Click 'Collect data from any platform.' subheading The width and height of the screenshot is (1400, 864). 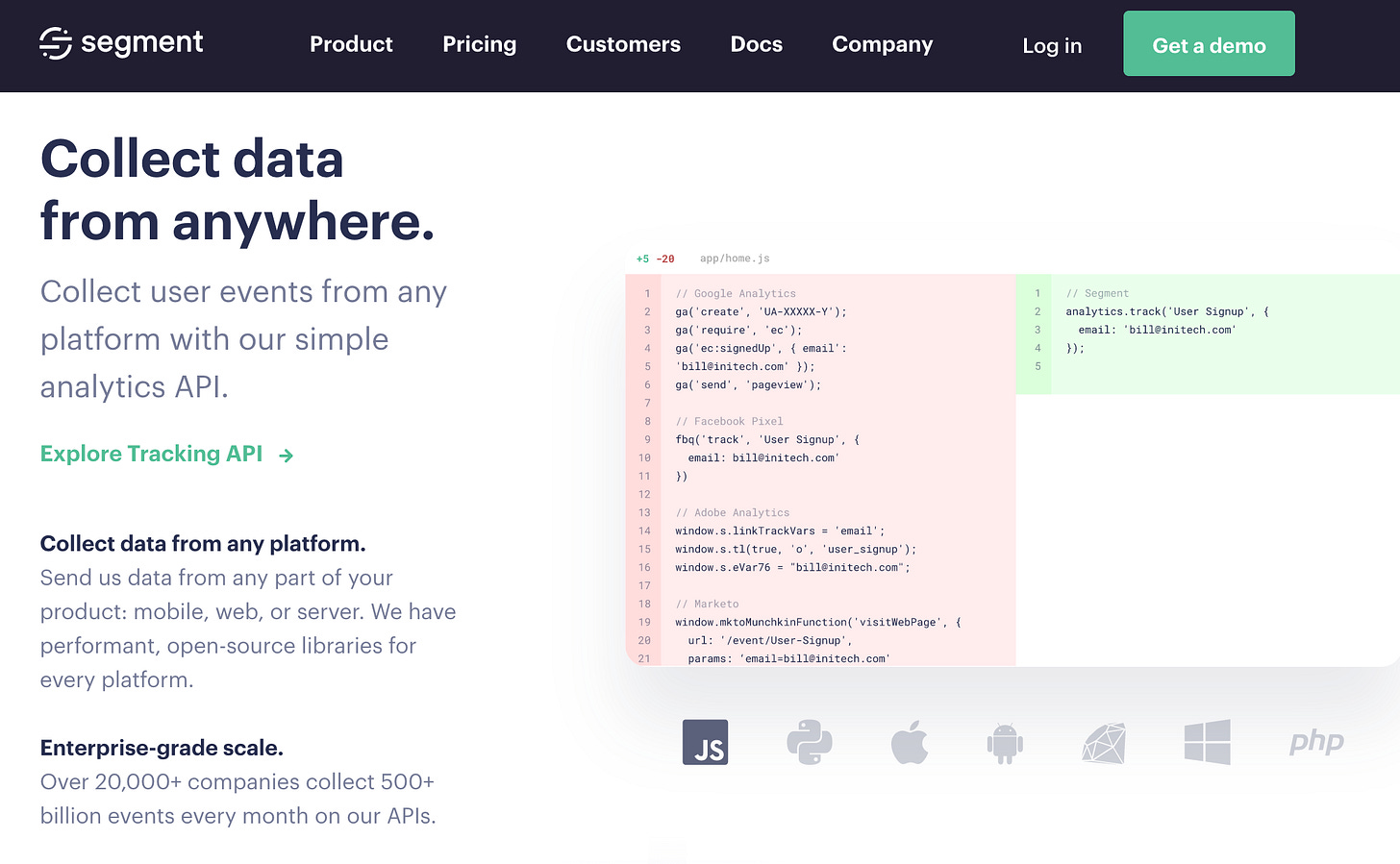point(203,544)
